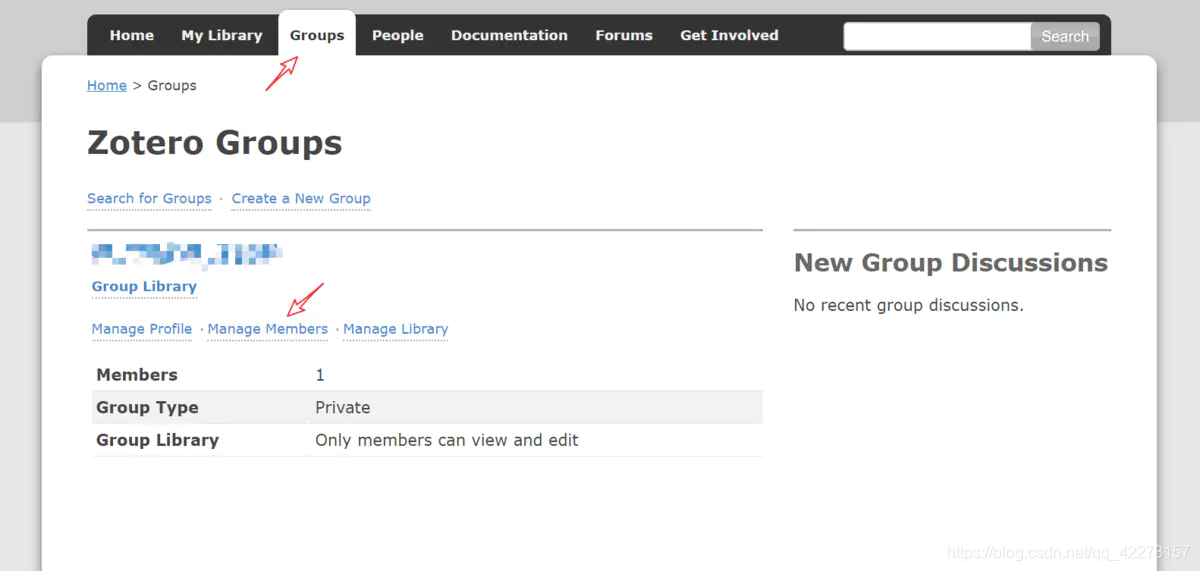Open the Documentation tab
This screenshot has width=1200, height=571.
(509, 35)
